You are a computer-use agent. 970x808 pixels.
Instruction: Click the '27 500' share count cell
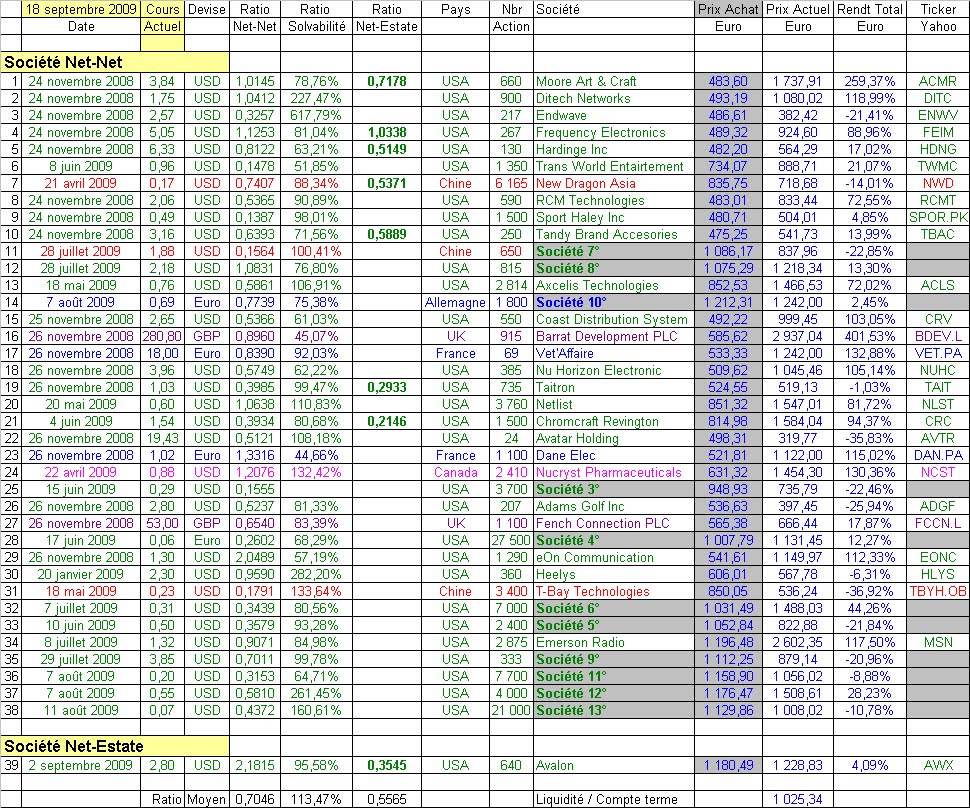pos(511,540)
